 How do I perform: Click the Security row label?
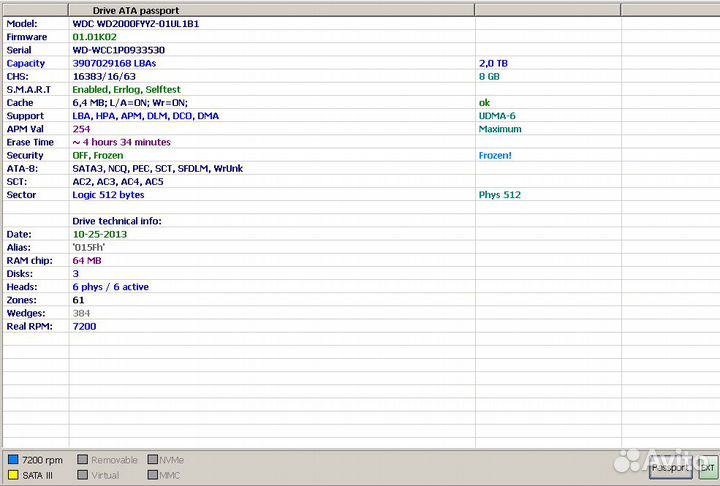(25, 155)
